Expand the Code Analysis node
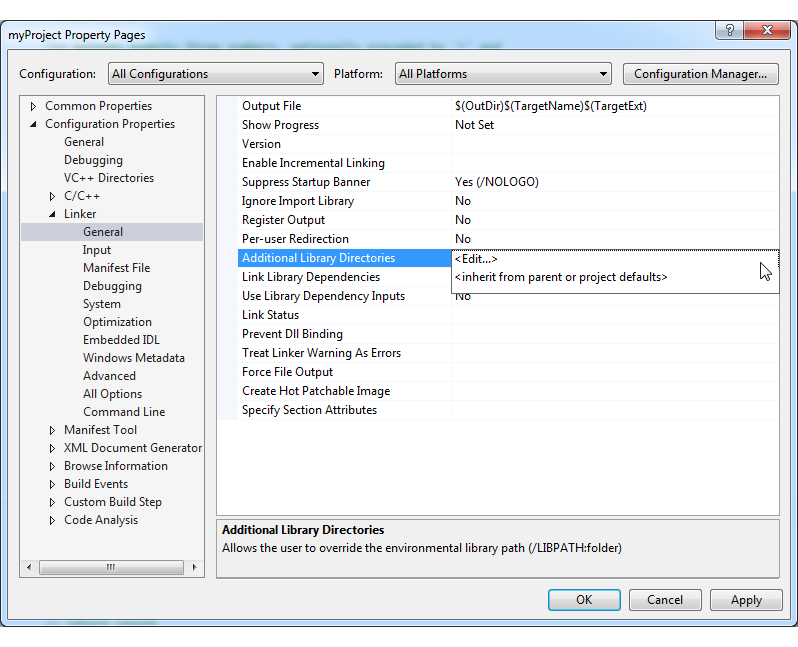Screen dimensions: 798x647 52,520
